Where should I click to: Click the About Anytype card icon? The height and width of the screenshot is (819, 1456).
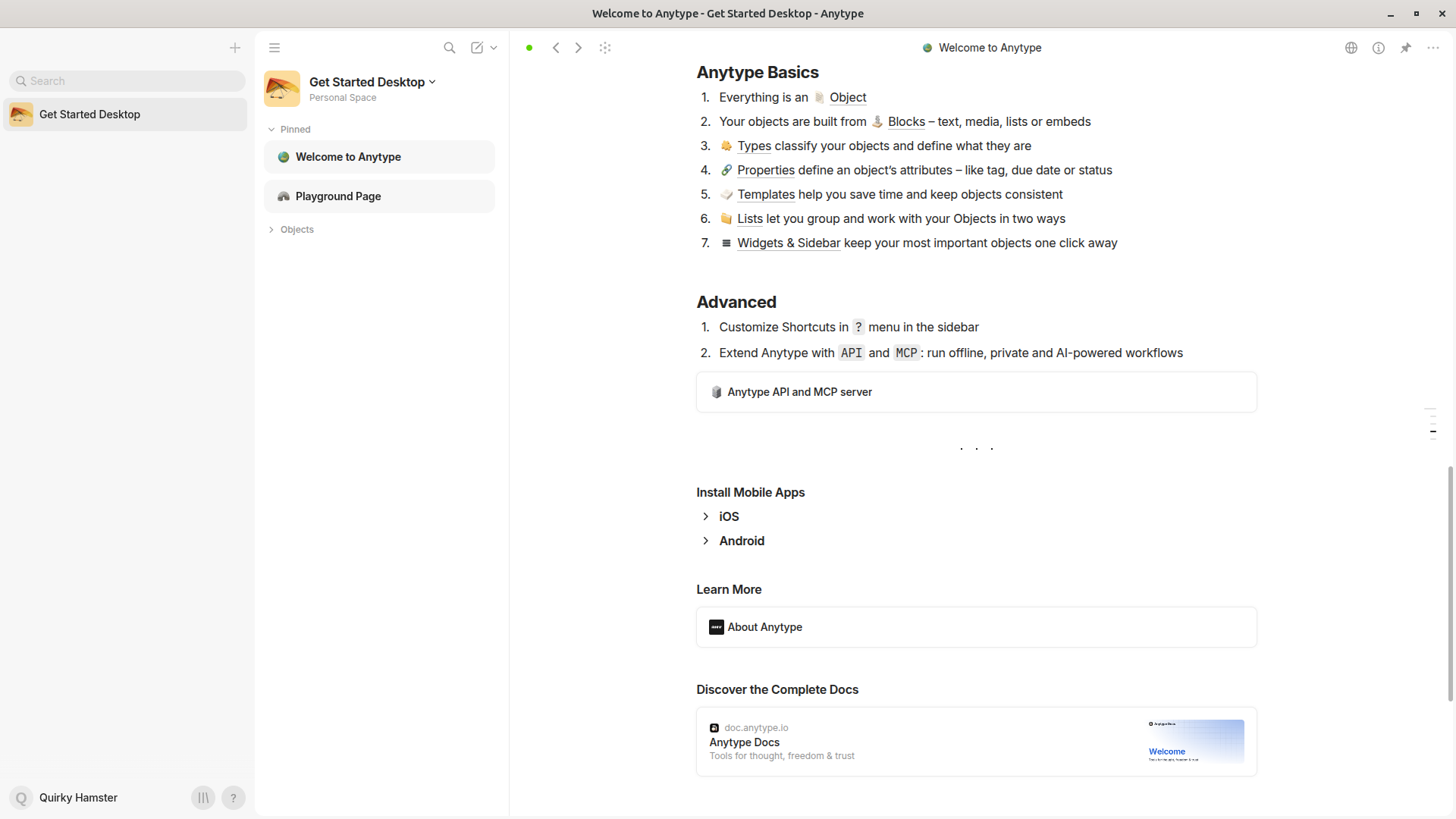click(717, 627)
